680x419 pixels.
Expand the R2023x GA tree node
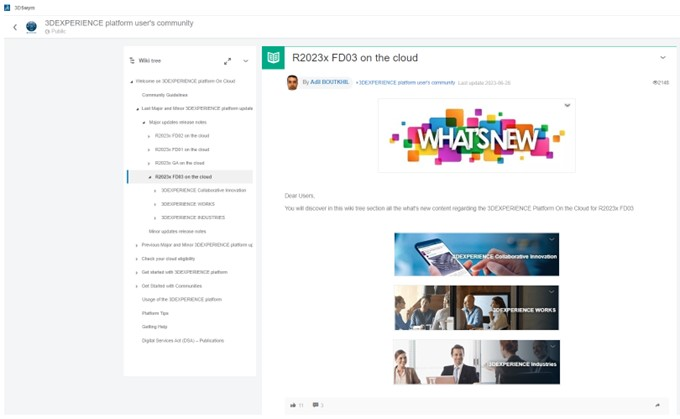pyautogui.click(x=149, y=164)
